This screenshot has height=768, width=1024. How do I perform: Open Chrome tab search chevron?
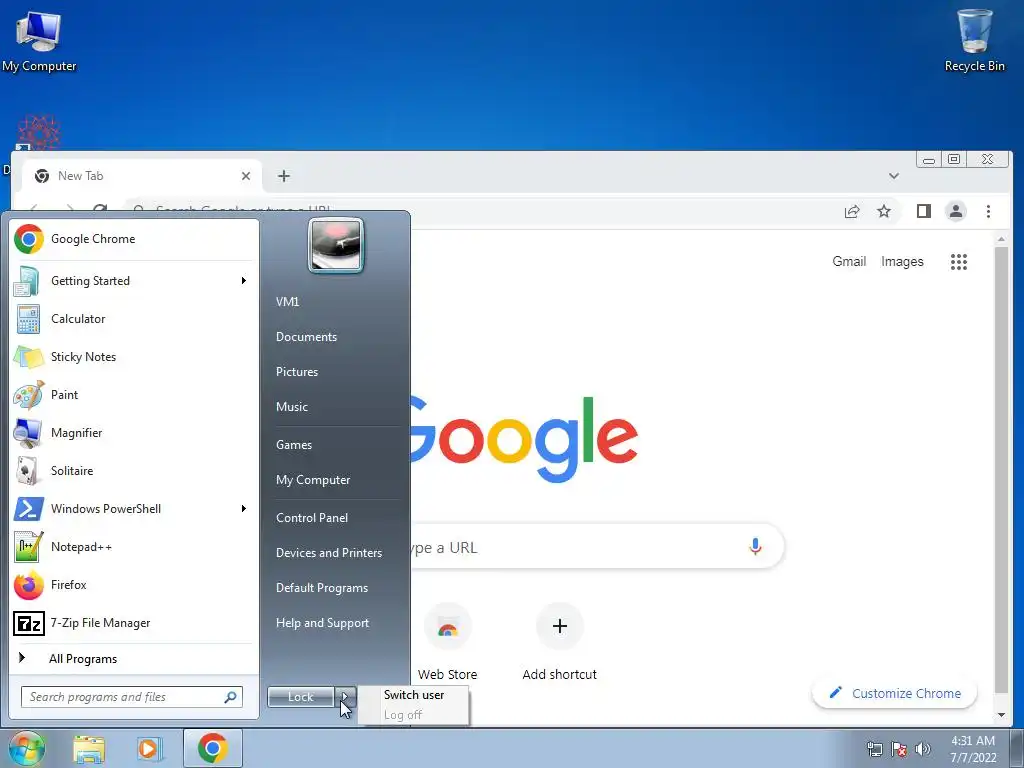coord(894,176)
